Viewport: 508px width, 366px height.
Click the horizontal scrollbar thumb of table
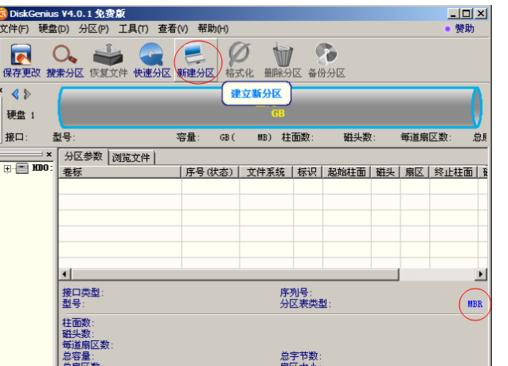pos(235,274)
